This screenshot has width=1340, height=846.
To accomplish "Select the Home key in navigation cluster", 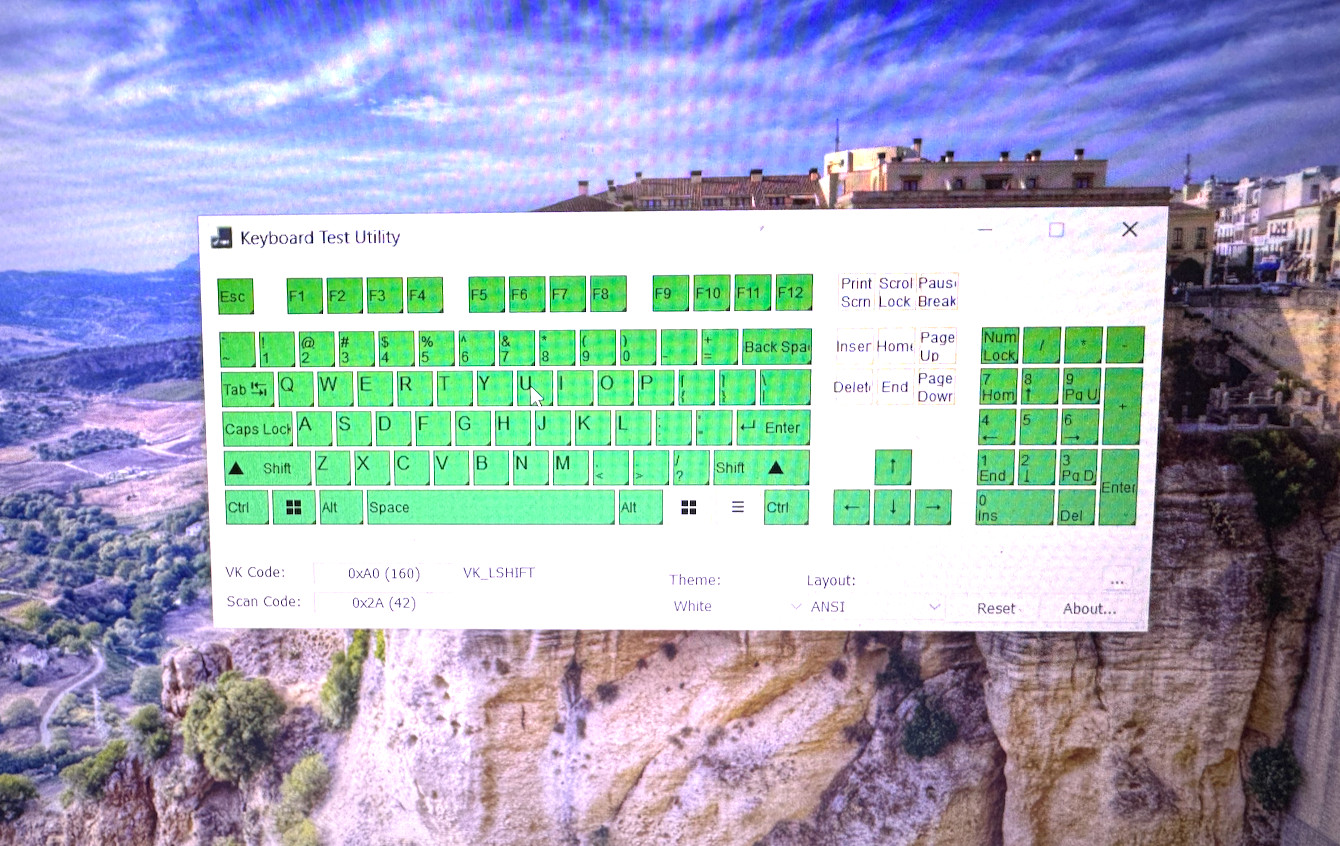I will tap(895, 346).
